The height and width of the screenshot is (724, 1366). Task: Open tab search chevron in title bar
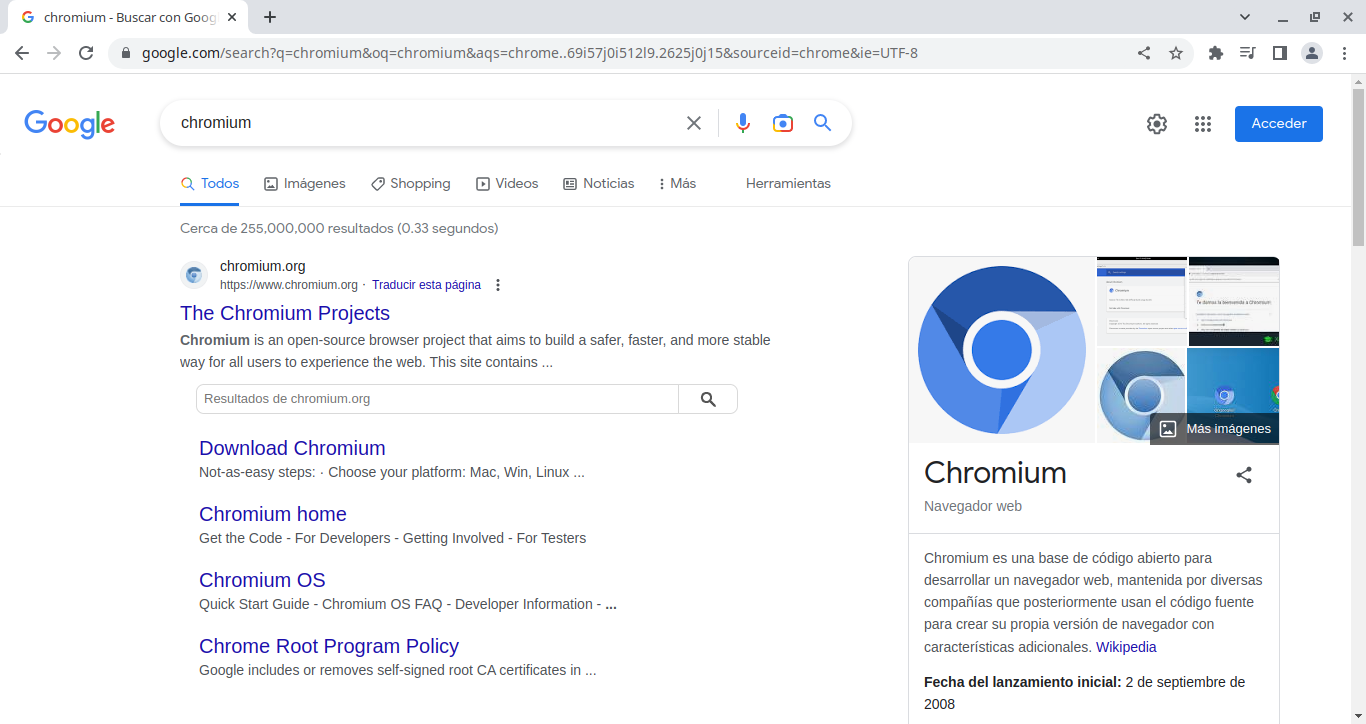click(1245, 17)
